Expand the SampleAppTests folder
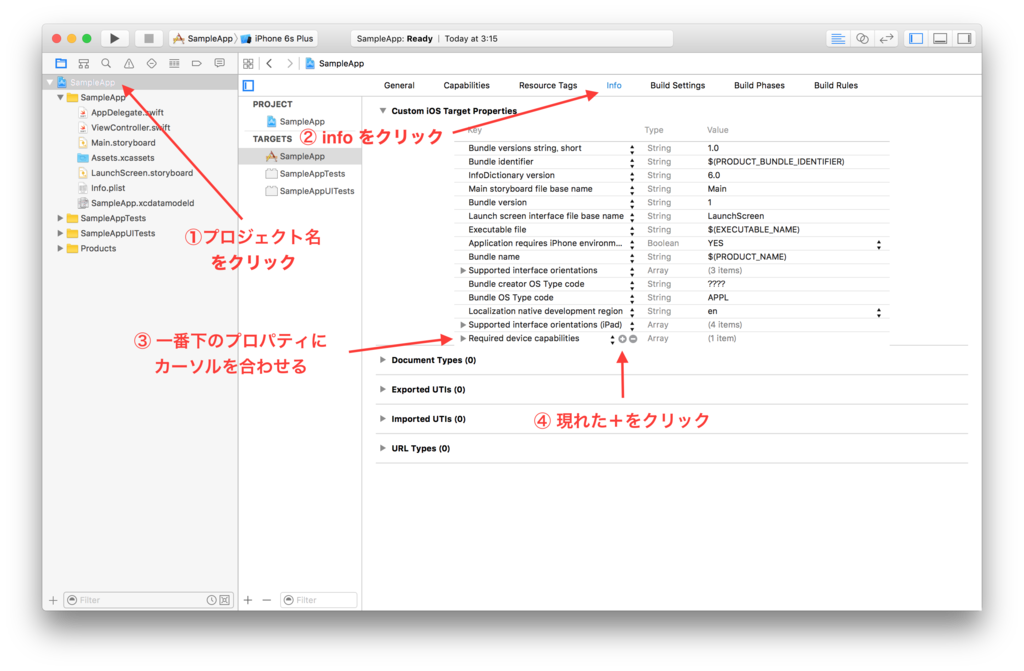 coord(60,218)
